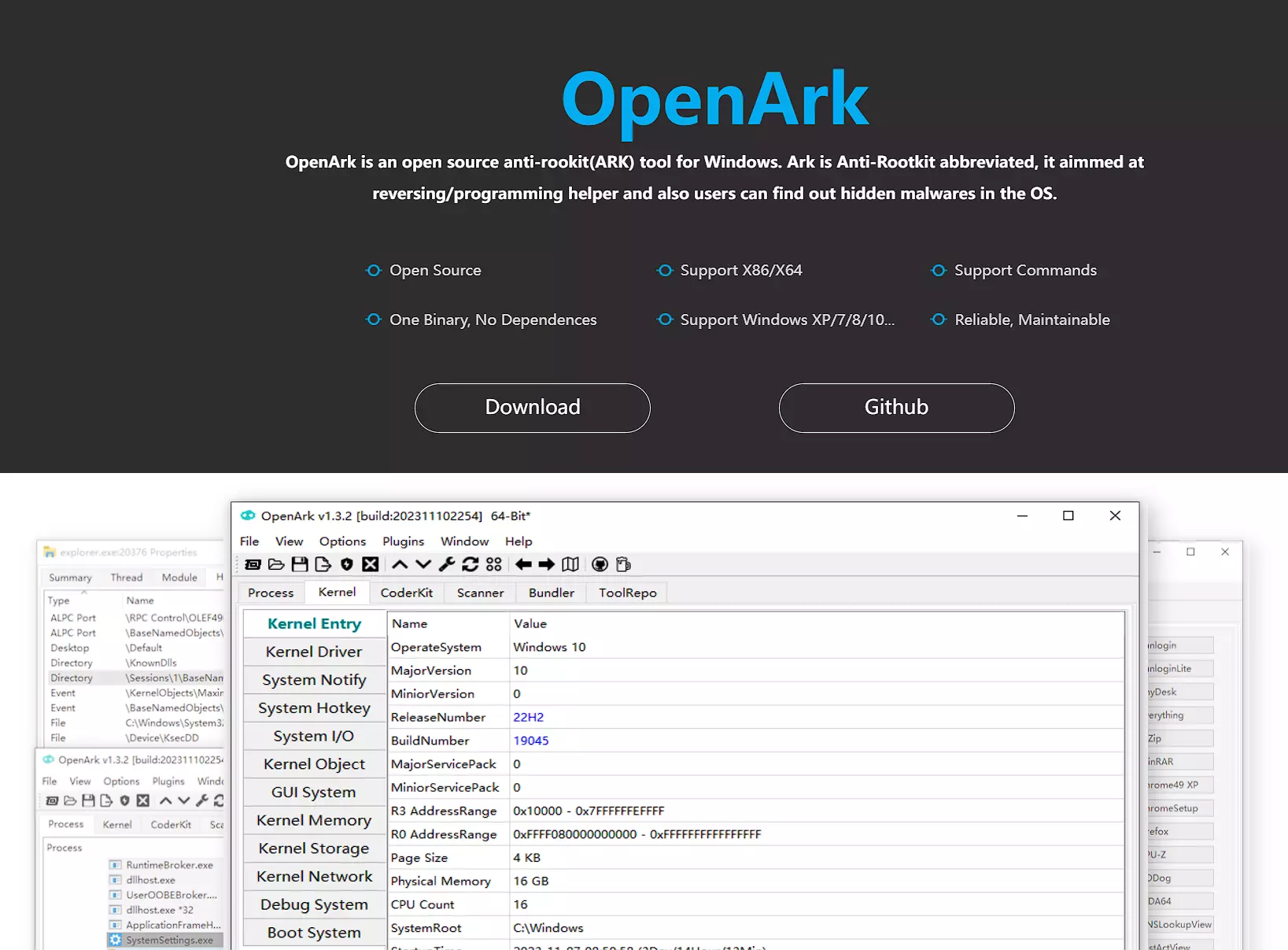Click the four-circles grid toolbar icon
This screenshot has width=1288, height=950.
click(494, 564)
